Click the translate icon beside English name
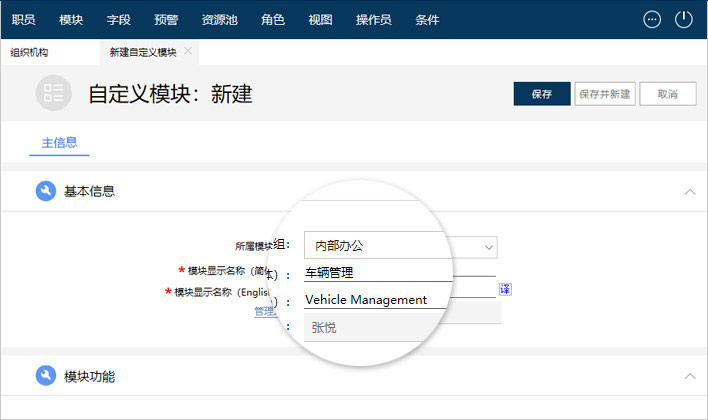The image size is (708, 420). (x=505, y=290)
